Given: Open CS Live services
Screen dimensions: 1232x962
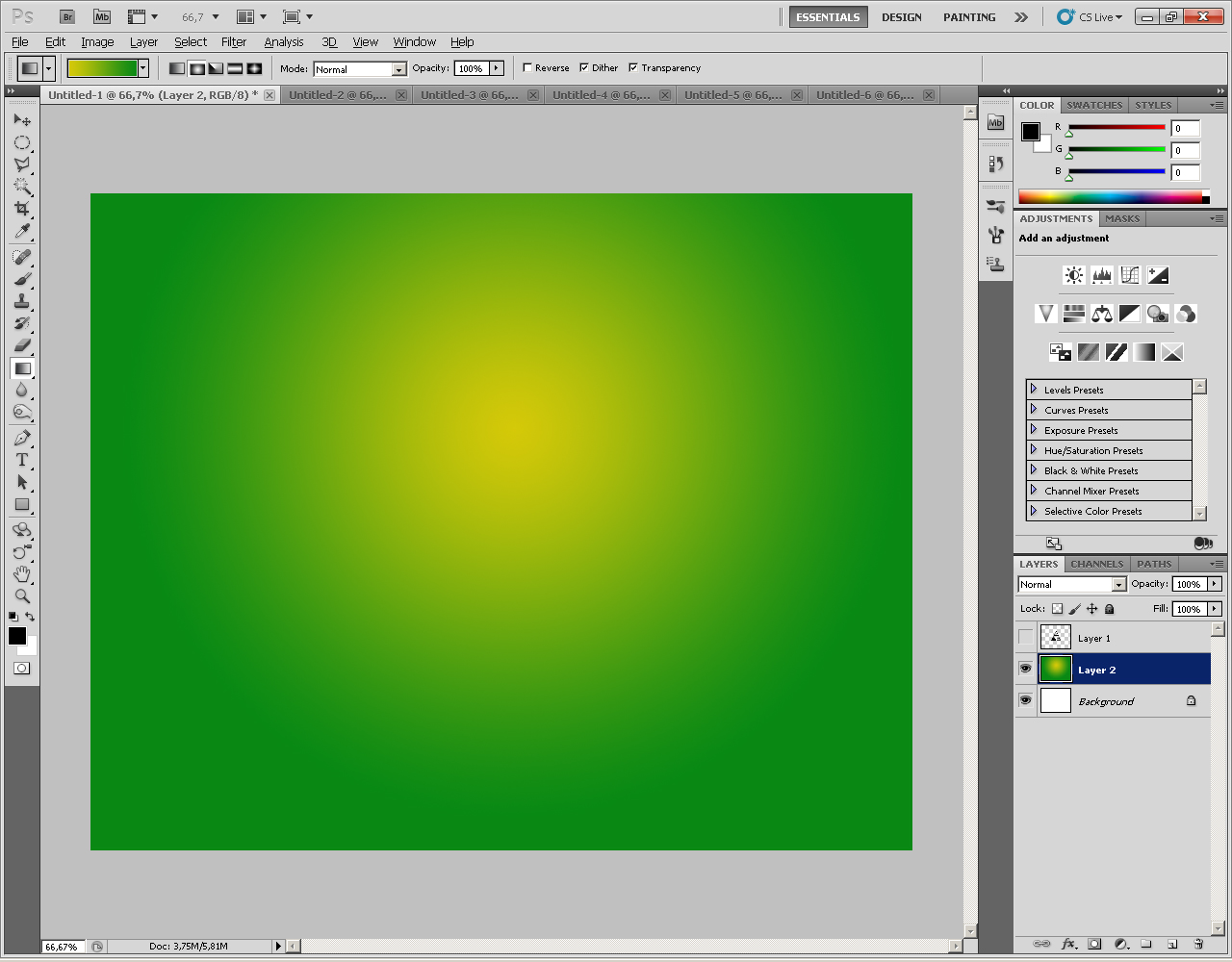Looking at the screenshot, I should pyautogui.click(x=1089, y=16).
